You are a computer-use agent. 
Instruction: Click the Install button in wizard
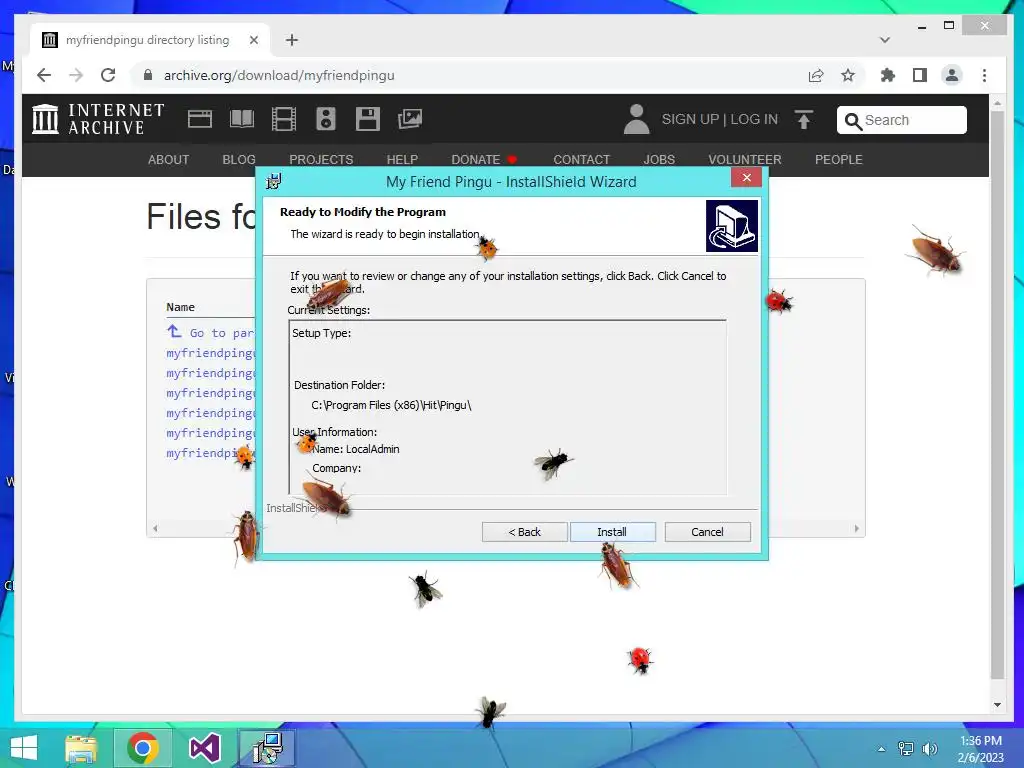[x=612, y=532]
